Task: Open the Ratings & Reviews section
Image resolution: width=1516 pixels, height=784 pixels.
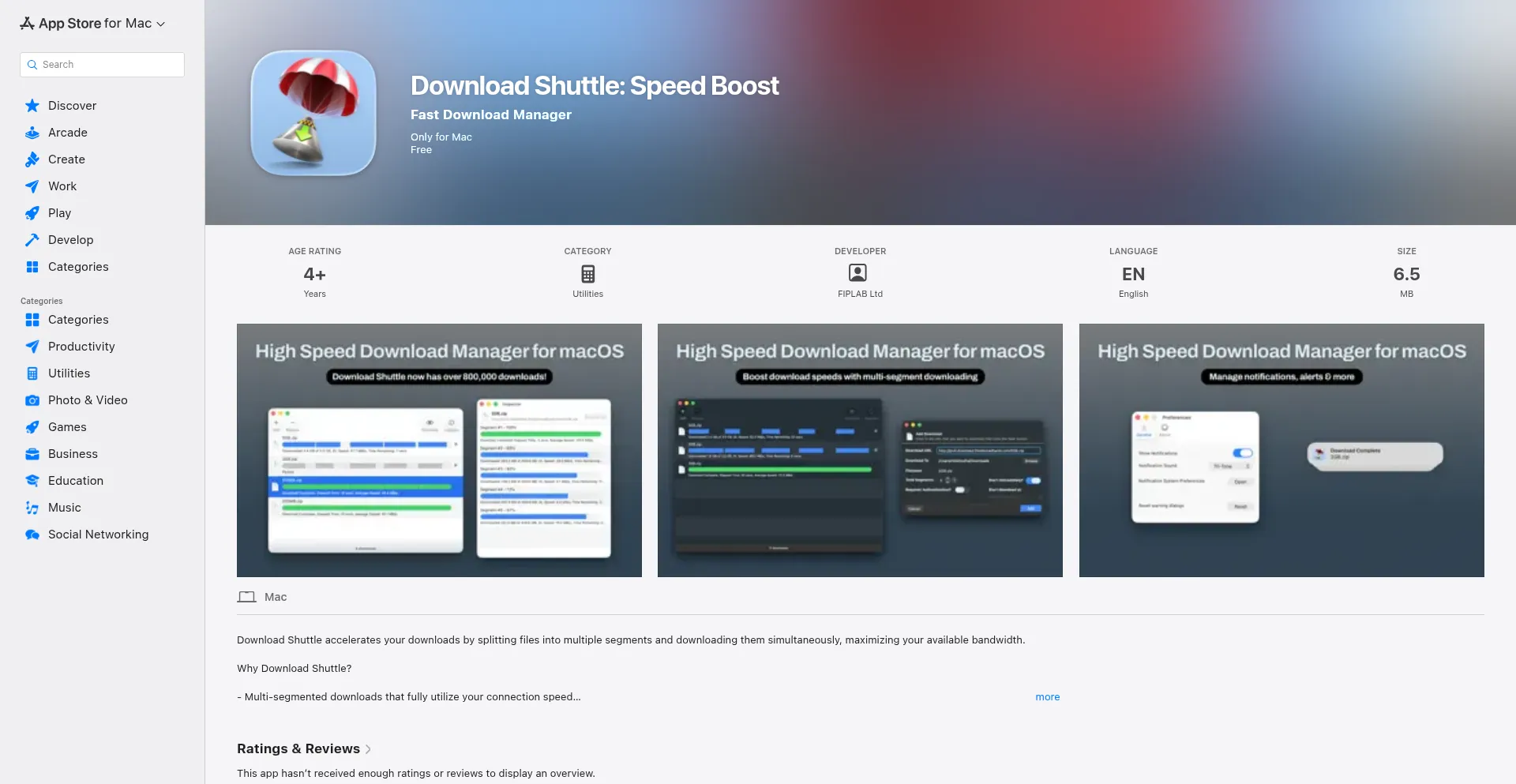Action: tap(304, 748)
